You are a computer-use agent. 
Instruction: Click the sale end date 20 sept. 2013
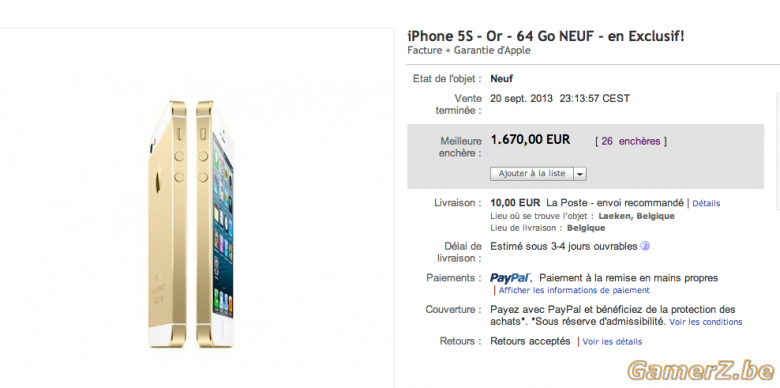521,98
